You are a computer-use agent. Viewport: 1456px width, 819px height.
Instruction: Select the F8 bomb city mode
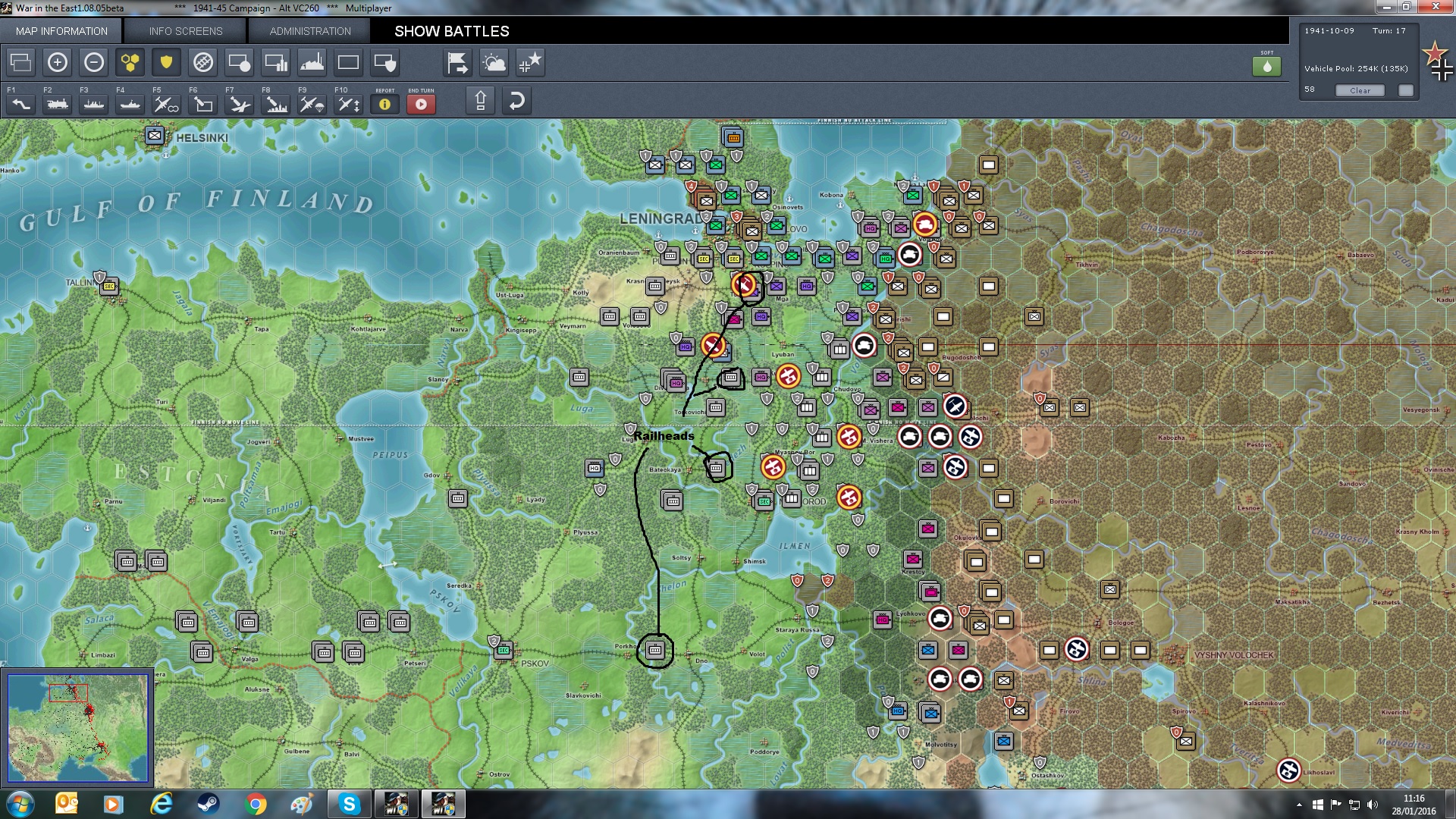coord(276,104)
